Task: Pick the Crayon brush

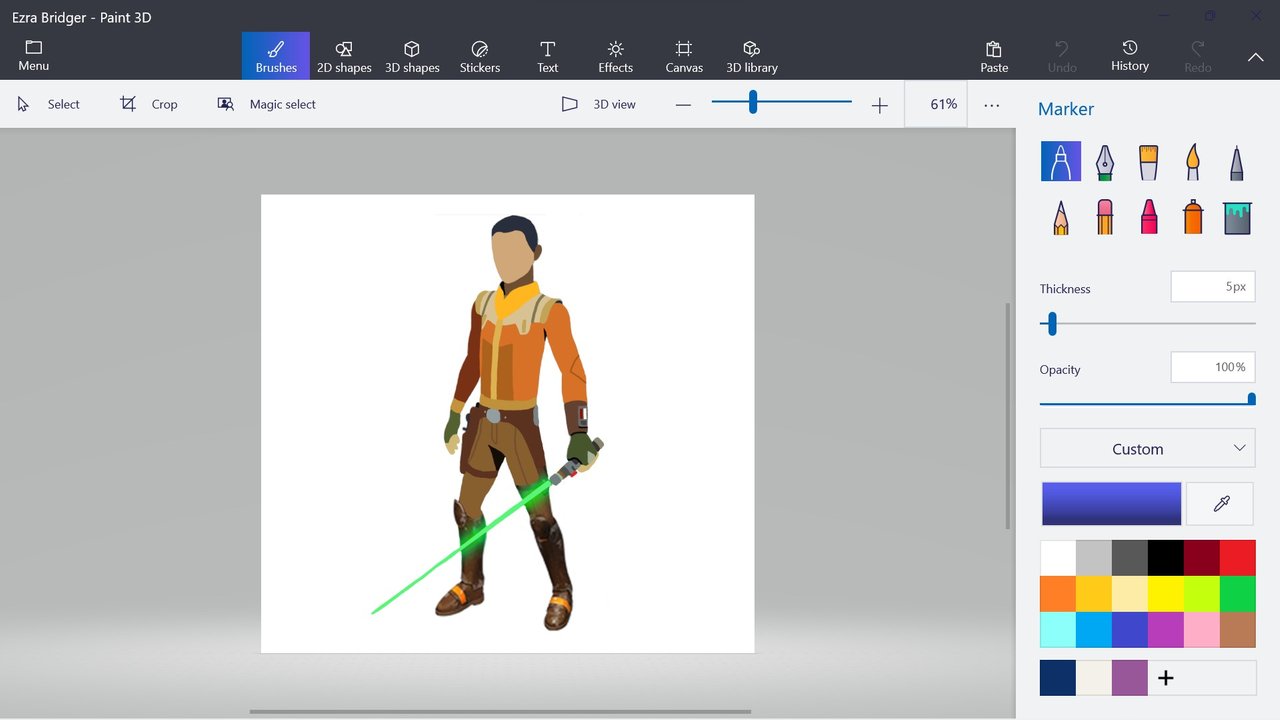Action: pos(1149,216)
